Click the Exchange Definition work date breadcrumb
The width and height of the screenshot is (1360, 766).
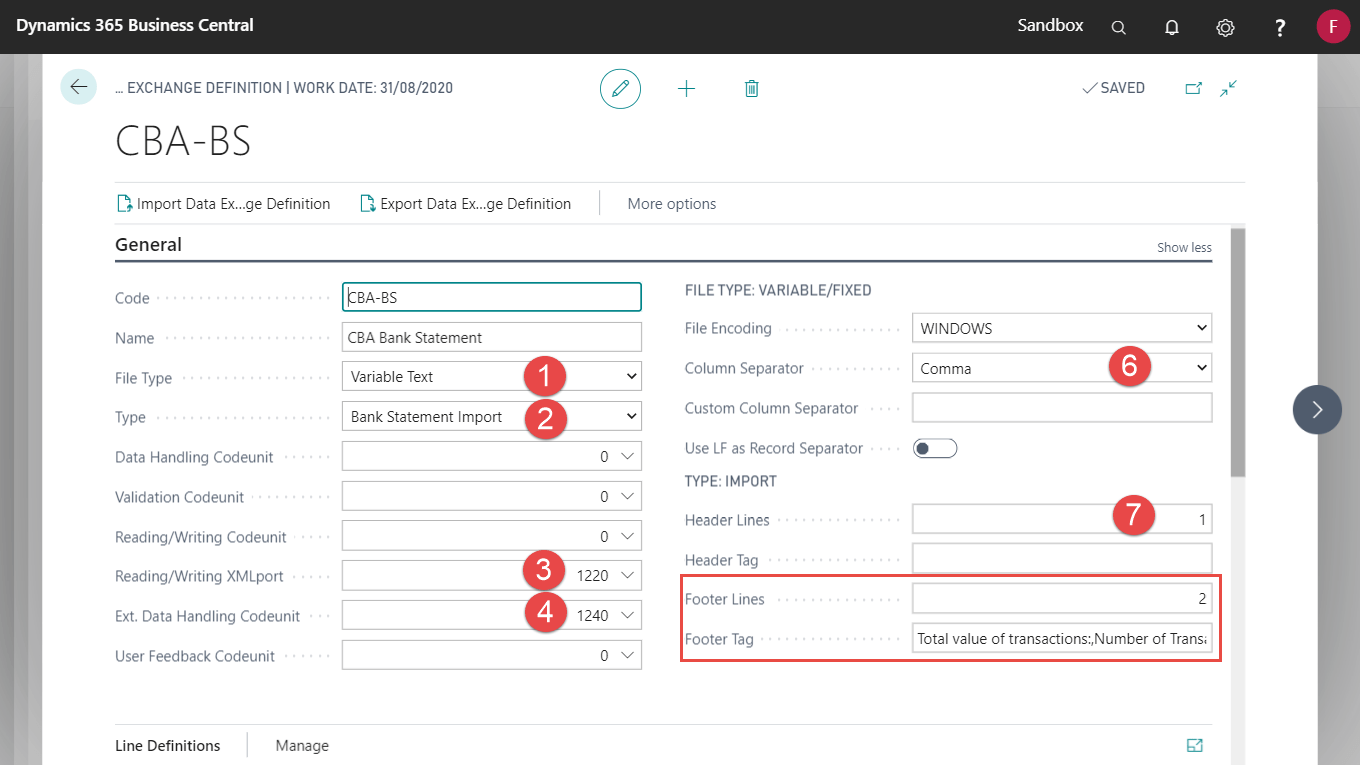[x=284, y=88]
